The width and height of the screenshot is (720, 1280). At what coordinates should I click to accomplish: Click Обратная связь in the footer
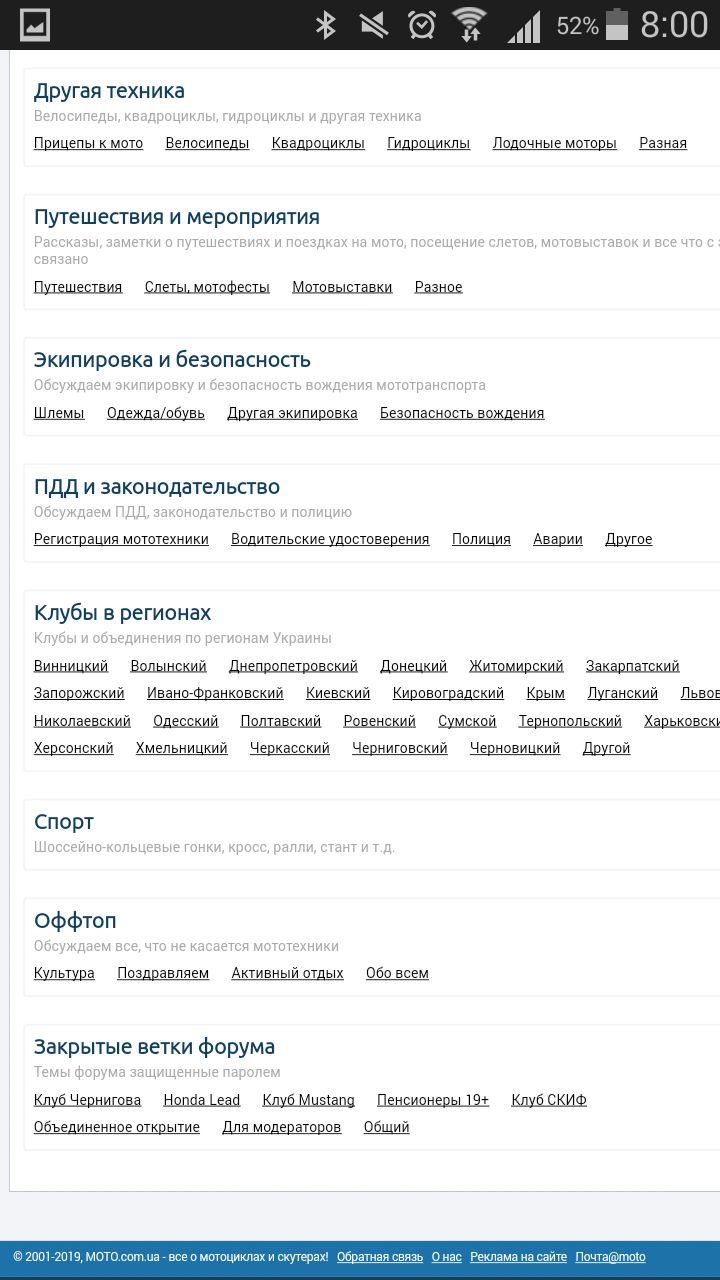[x=378, y=1257]
